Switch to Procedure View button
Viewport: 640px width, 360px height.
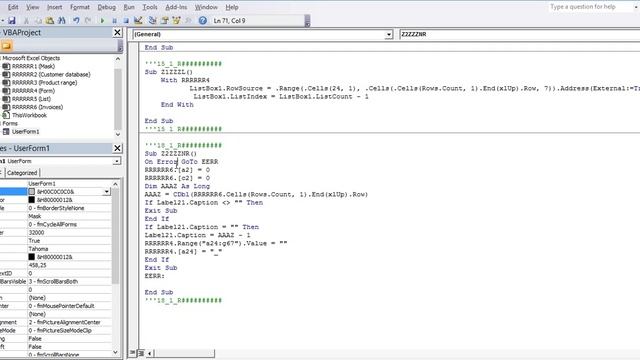coord(133,353)
